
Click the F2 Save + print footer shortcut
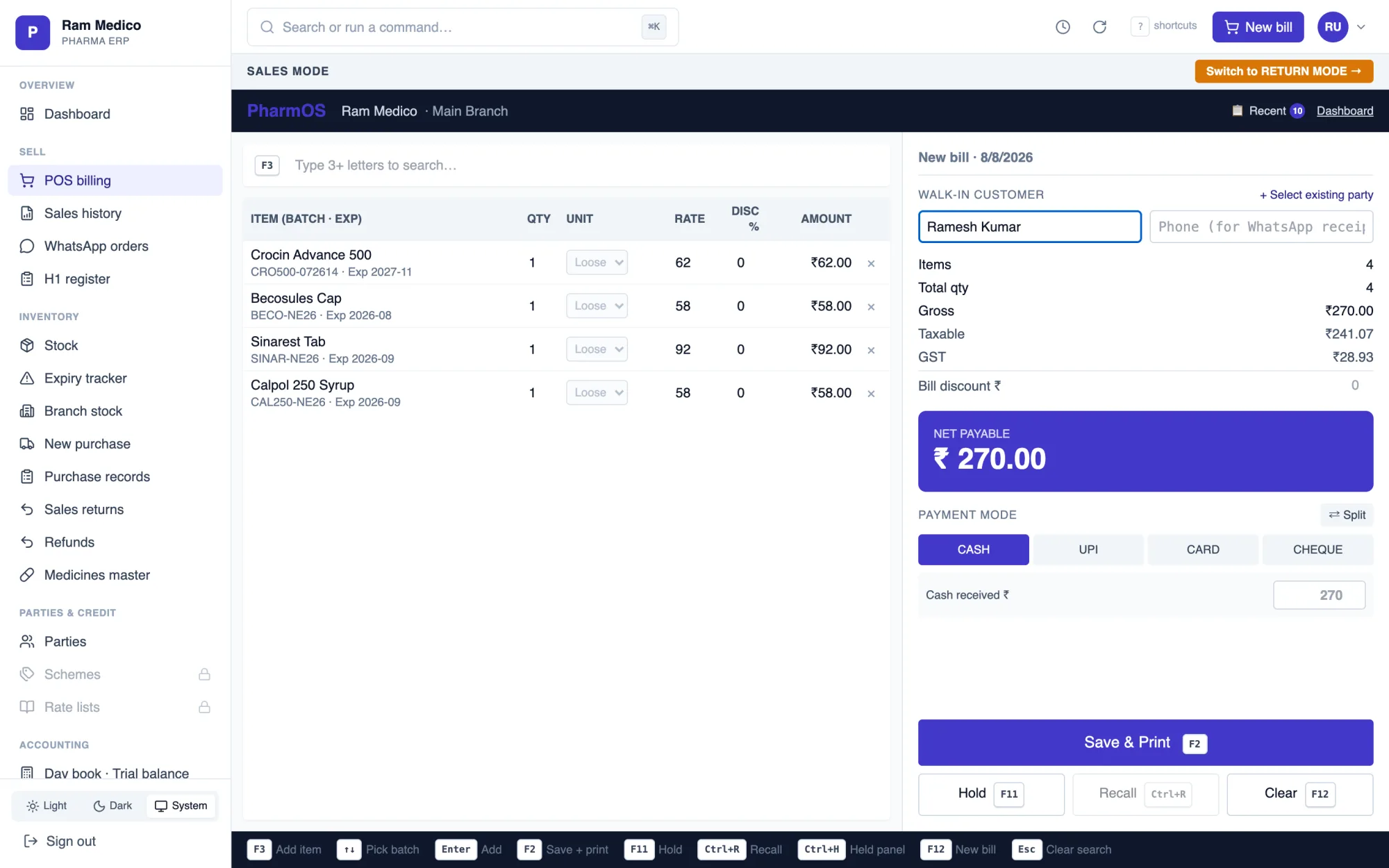563,849
